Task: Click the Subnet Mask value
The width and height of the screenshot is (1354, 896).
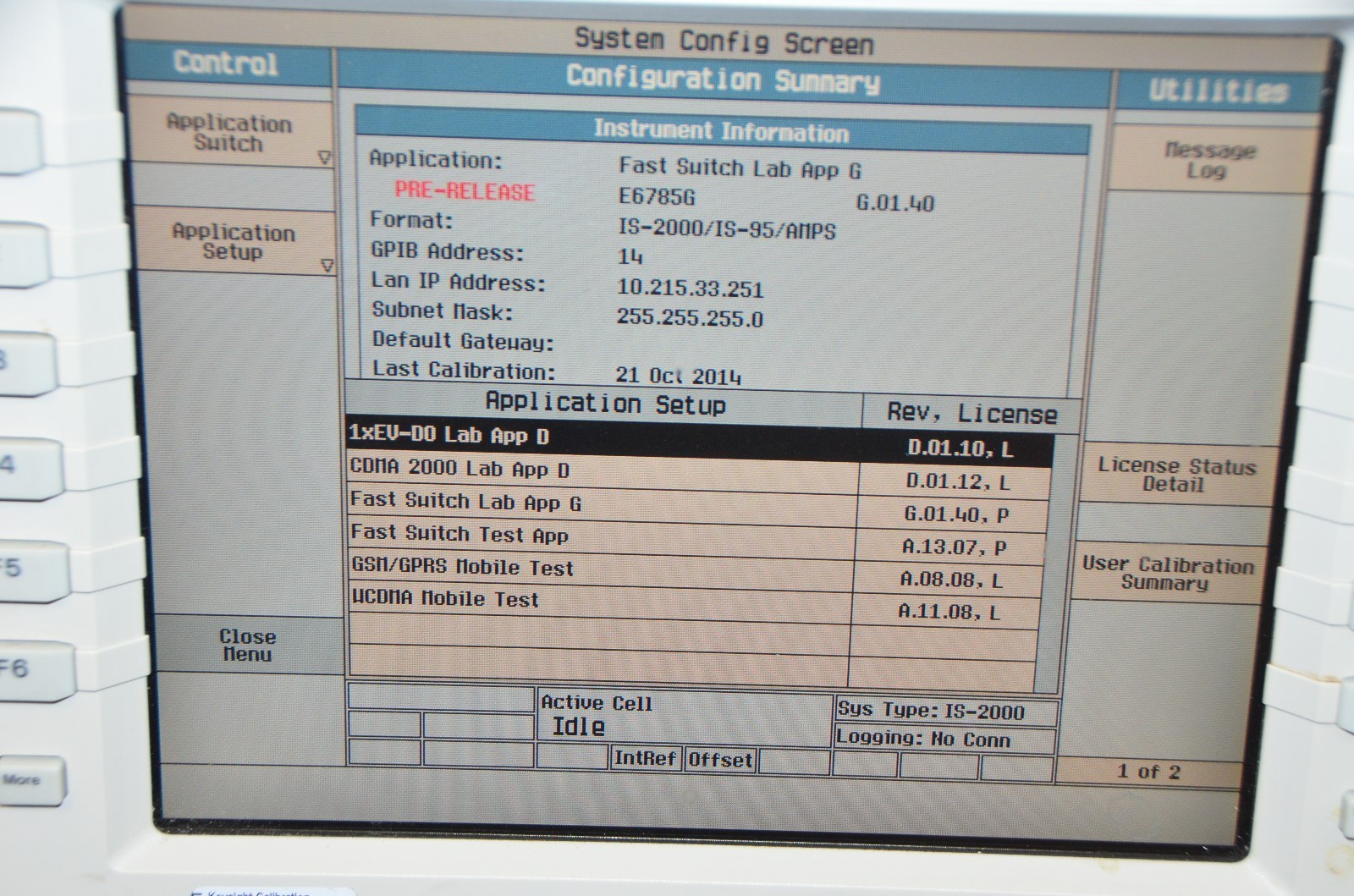Action: (x=690, y=318)
